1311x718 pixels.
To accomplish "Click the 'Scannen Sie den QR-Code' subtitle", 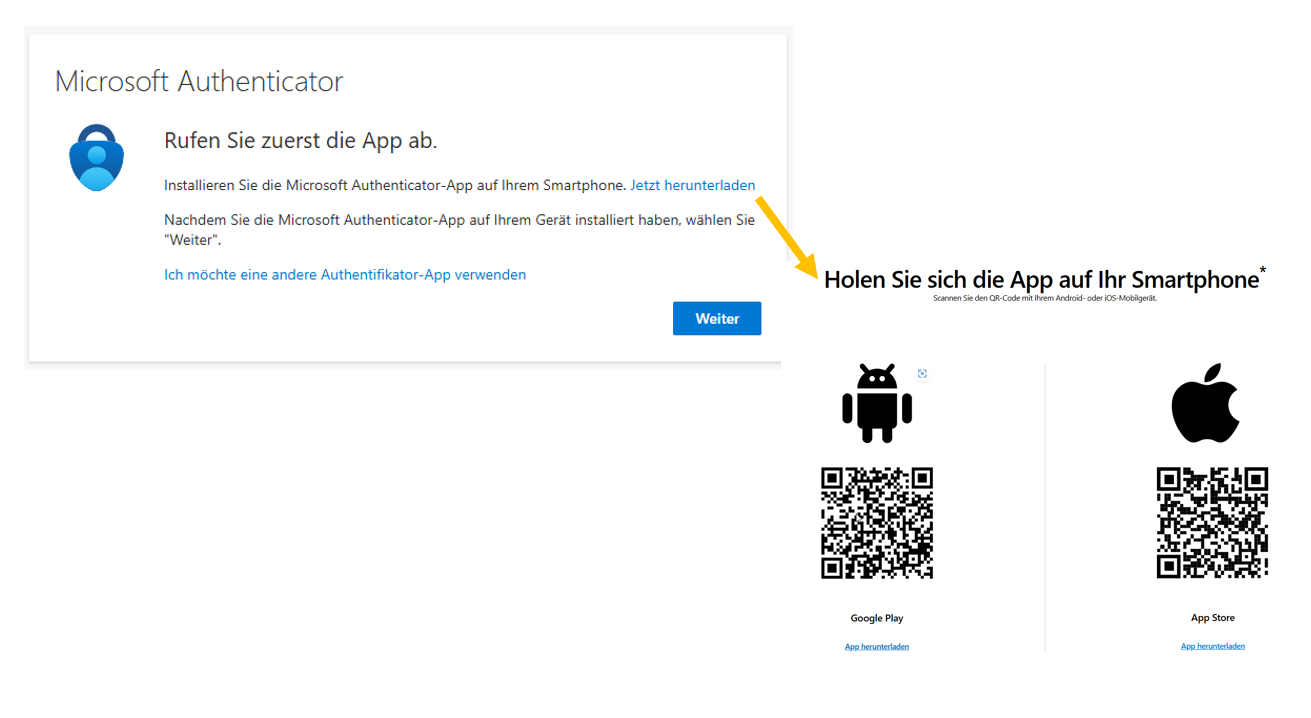I will (x=1045, y=298).
